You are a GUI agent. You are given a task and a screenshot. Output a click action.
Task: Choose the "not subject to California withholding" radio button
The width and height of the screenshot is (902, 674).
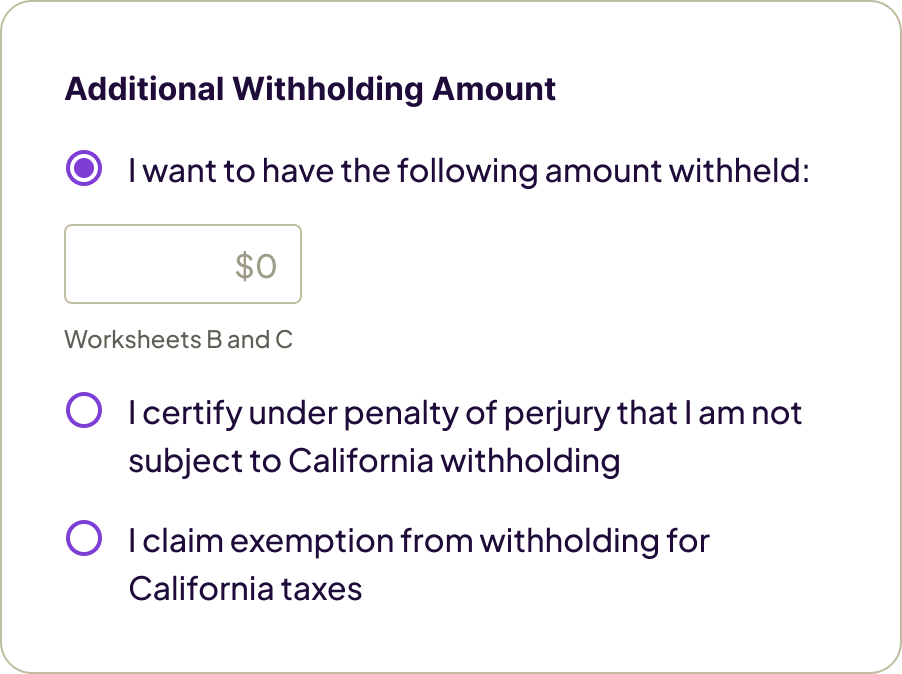click(84, 410)
